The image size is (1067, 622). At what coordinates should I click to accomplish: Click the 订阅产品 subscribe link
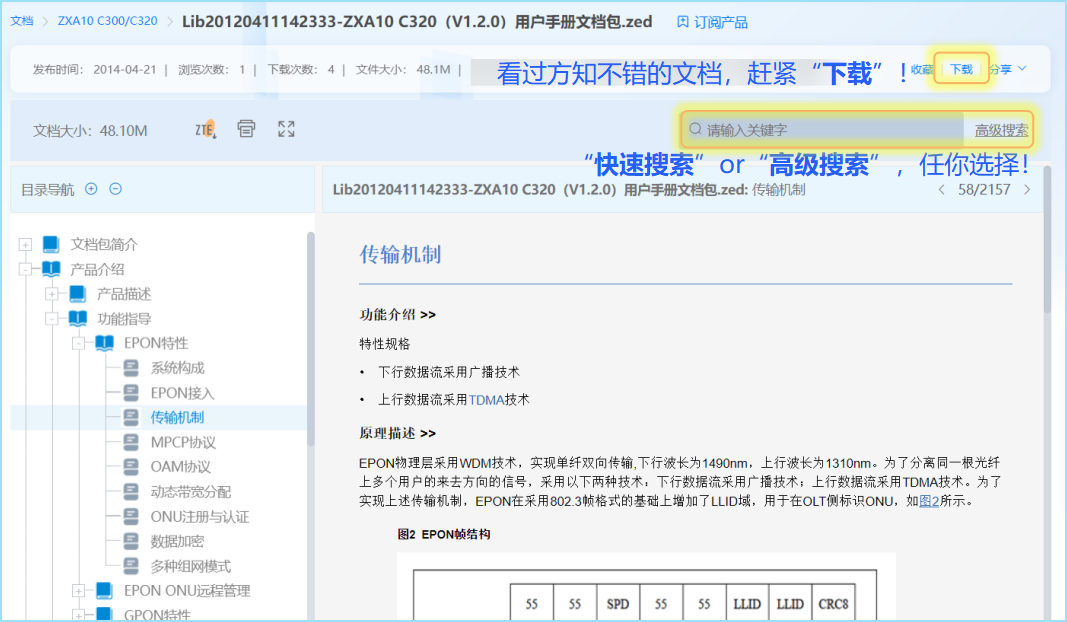pos(712,22)
